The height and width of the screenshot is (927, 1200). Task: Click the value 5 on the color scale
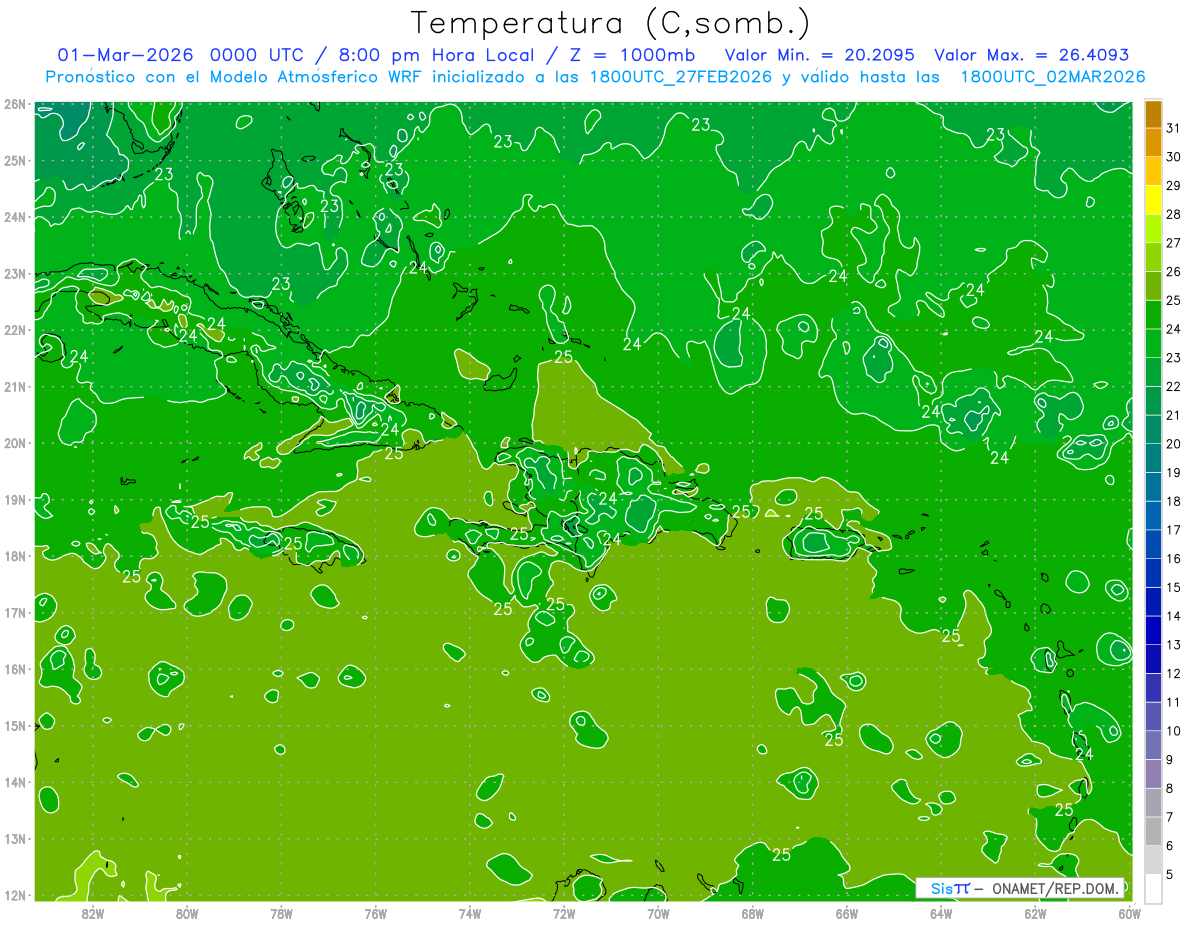[x=1170, y=875]
